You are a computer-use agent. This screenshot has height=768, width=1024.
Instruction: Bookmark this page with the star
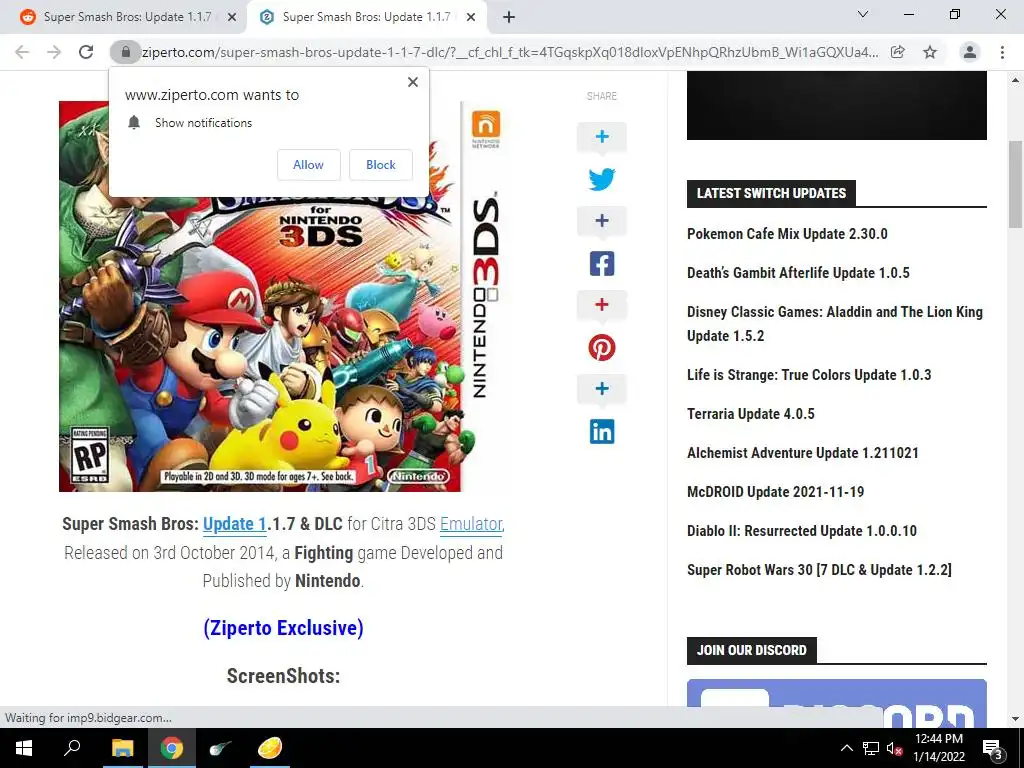coord(930,52)
